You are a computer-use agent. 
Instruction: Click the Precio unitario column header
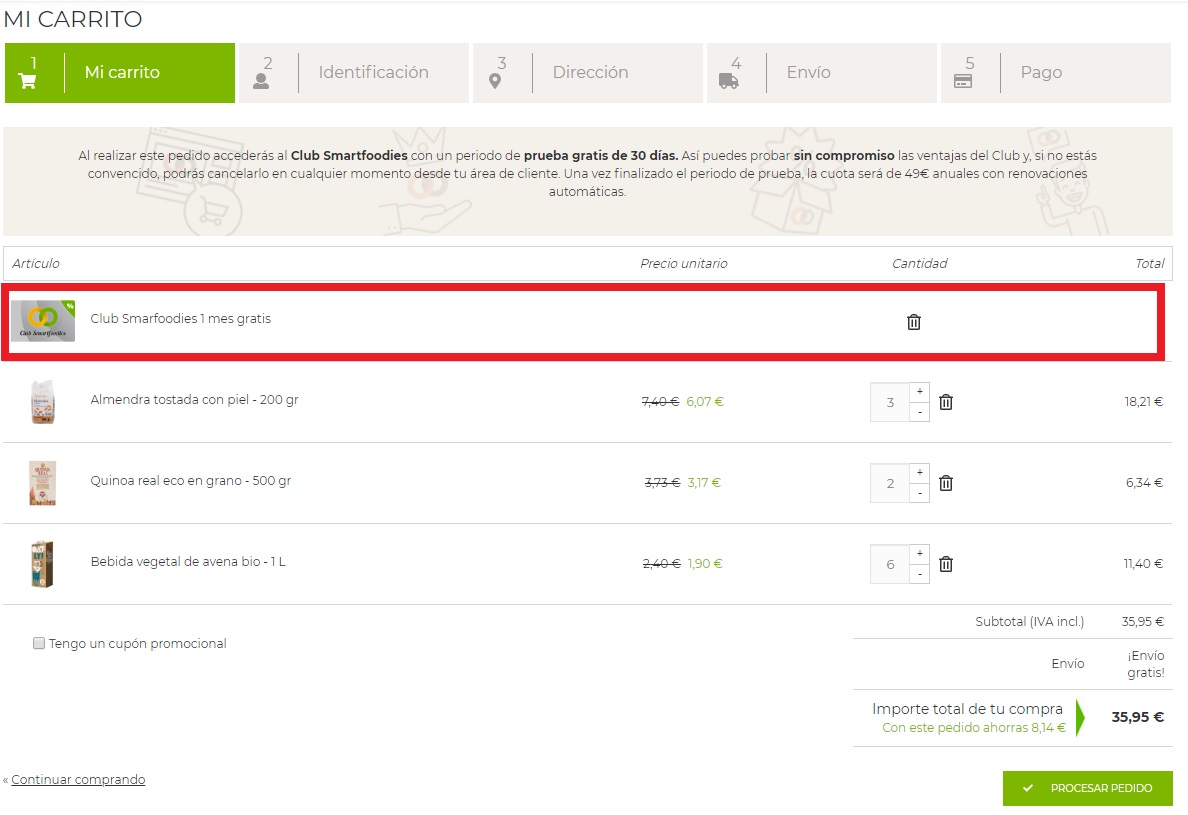tap(683, 263)
